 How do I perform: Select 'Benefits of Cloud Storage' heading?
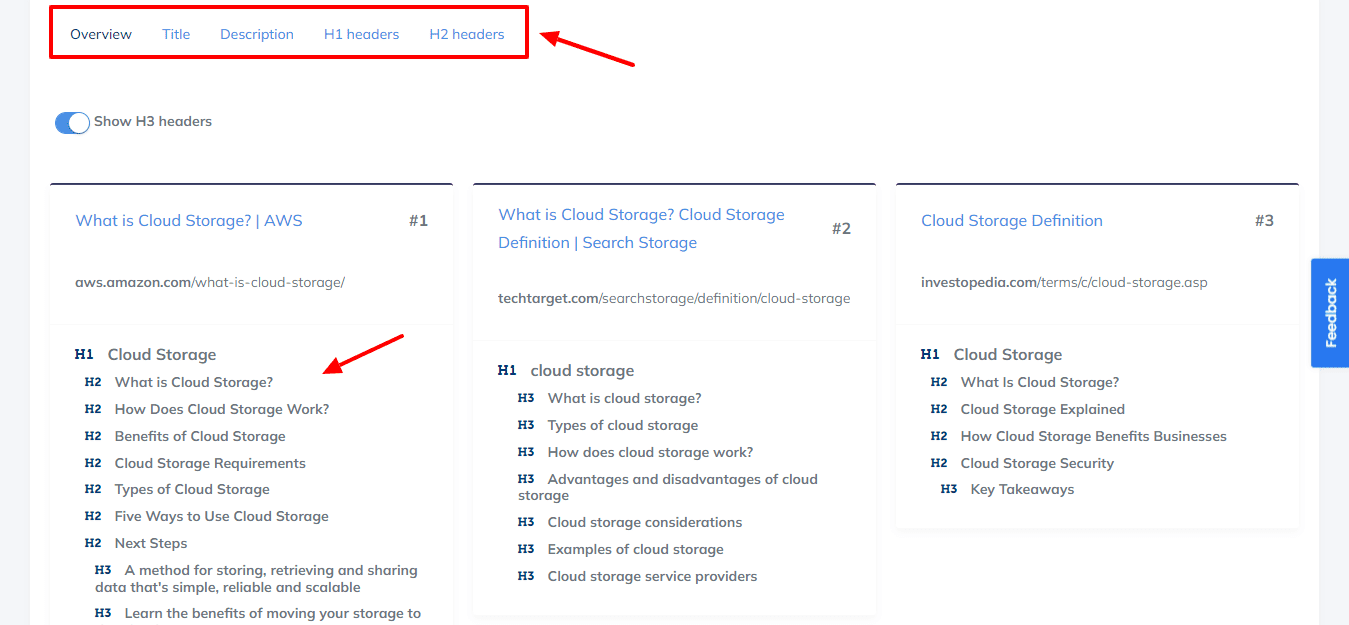(x=200, y=436)
